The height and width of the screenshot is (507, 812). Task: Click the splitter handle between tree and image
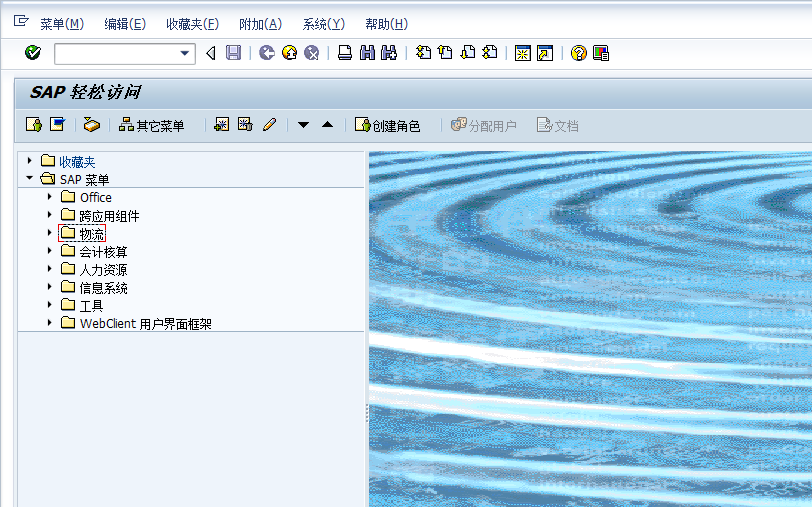[x=367, y=413]
